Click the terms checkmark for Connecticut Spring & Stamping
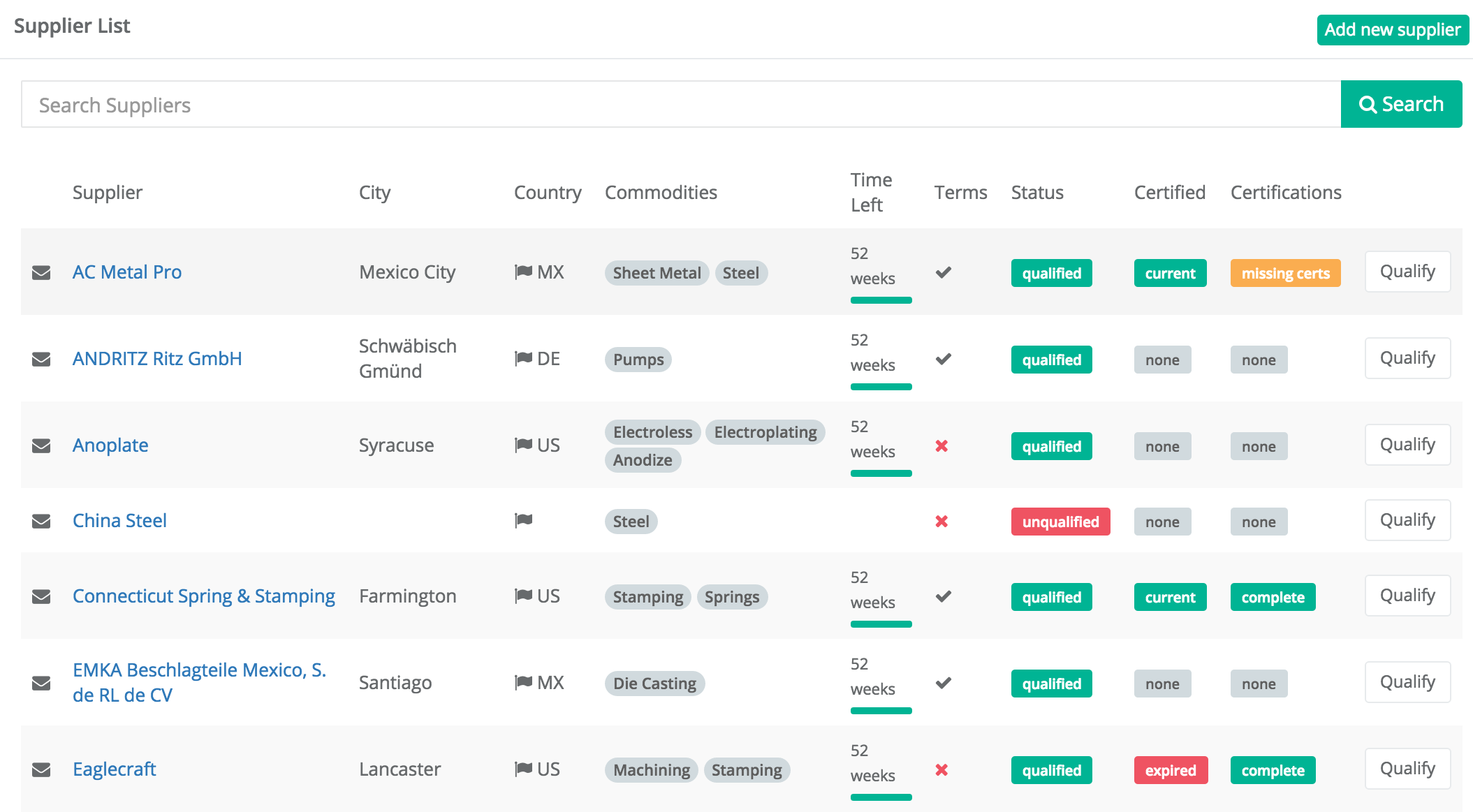This screenshot has width=1473, height=812. click(944, 596)
